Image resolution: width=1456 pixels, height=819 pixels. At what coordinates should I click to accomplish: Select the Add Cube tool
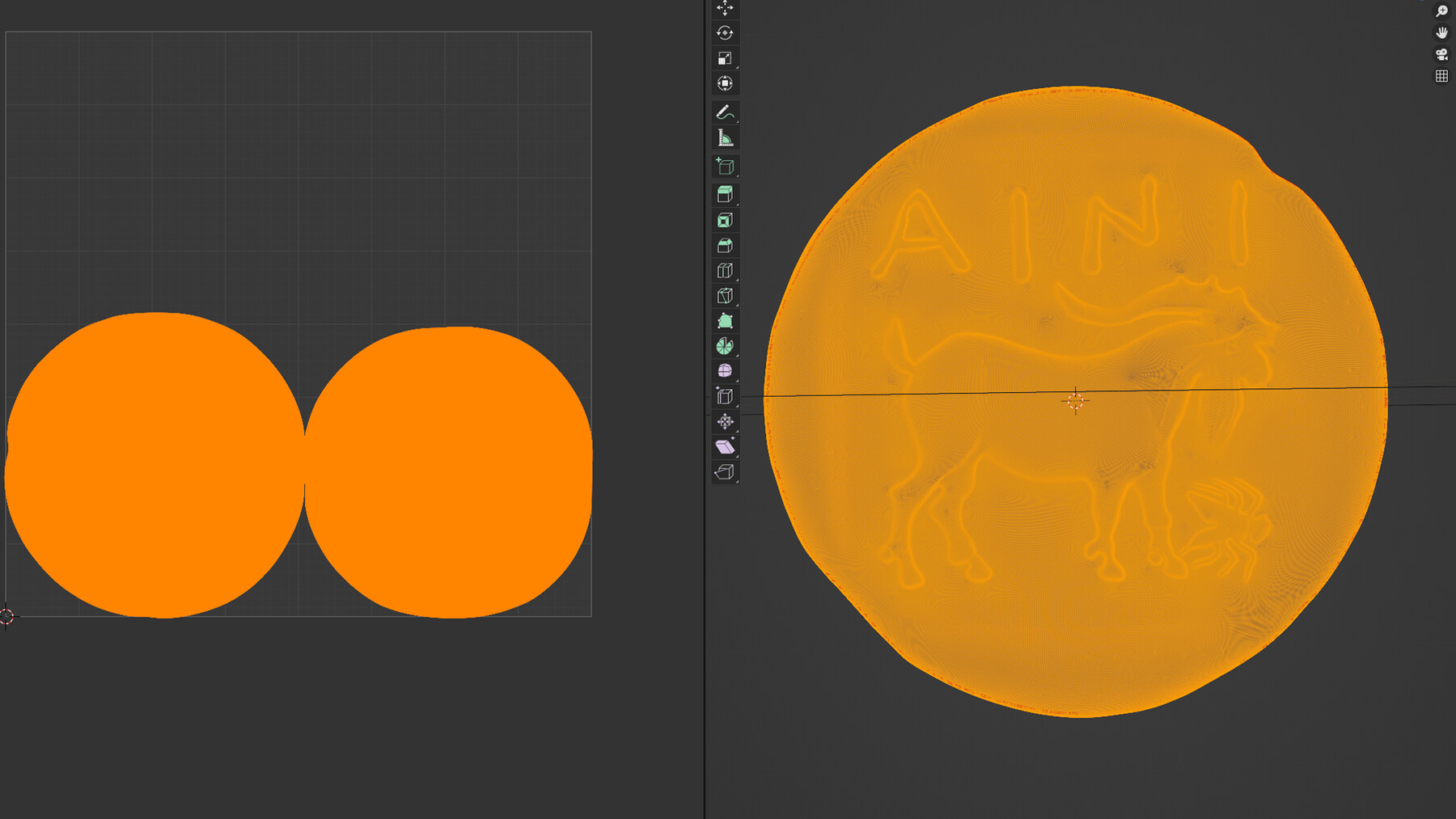coord(725,167)
